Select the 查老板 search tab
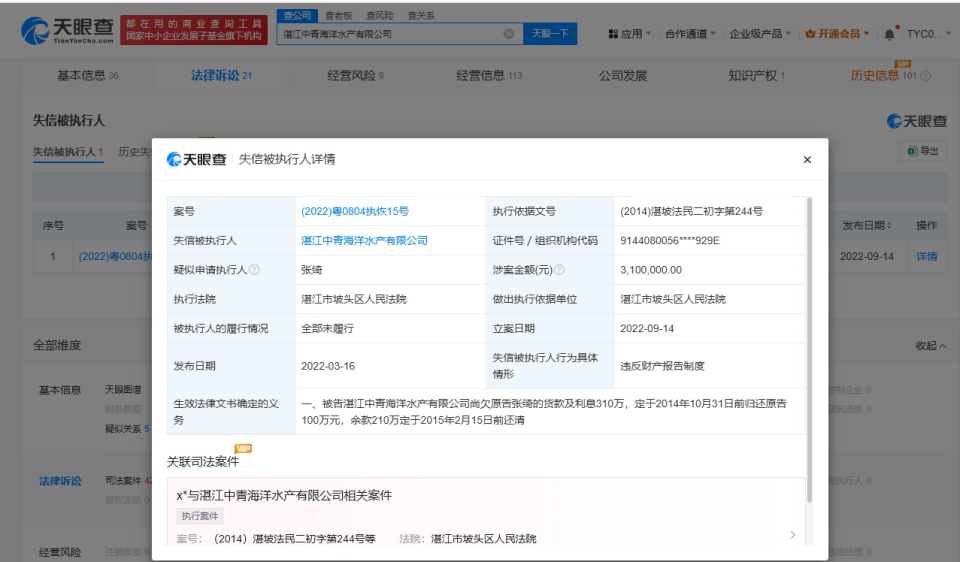The width and height of the screenshot is (960, 562). [x=339, y=15]
